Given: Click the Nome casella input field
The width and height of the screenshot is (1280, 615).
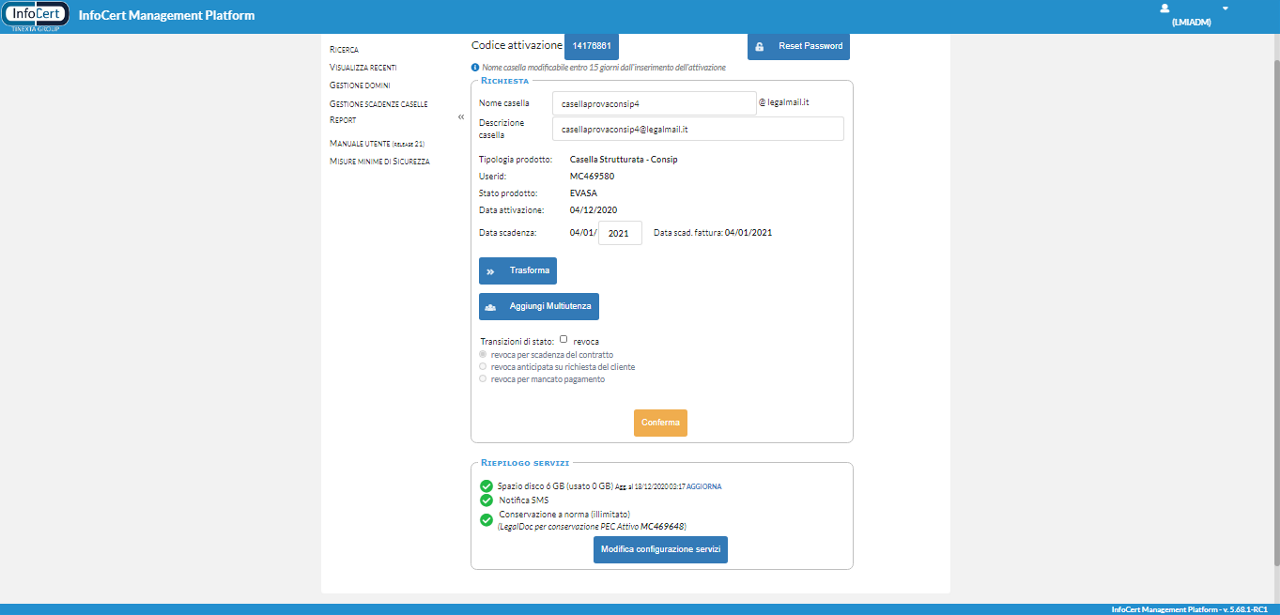Looking at the screenshot, I should tap(654, 103).
